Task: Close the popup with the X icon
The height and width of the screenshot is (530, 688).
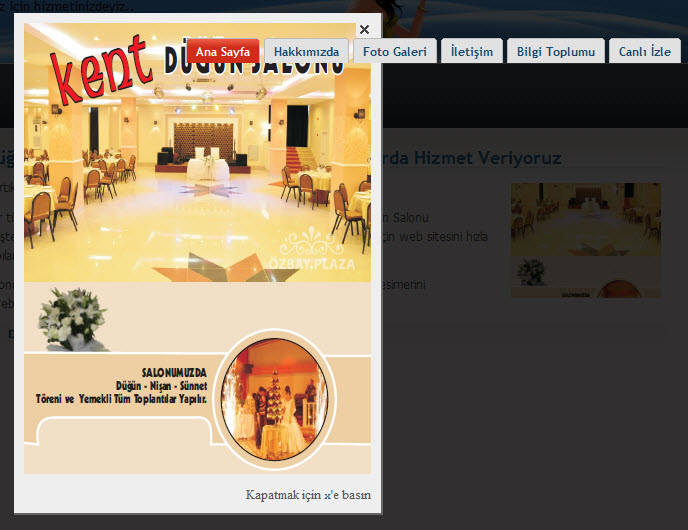Action: click(364, 29)
